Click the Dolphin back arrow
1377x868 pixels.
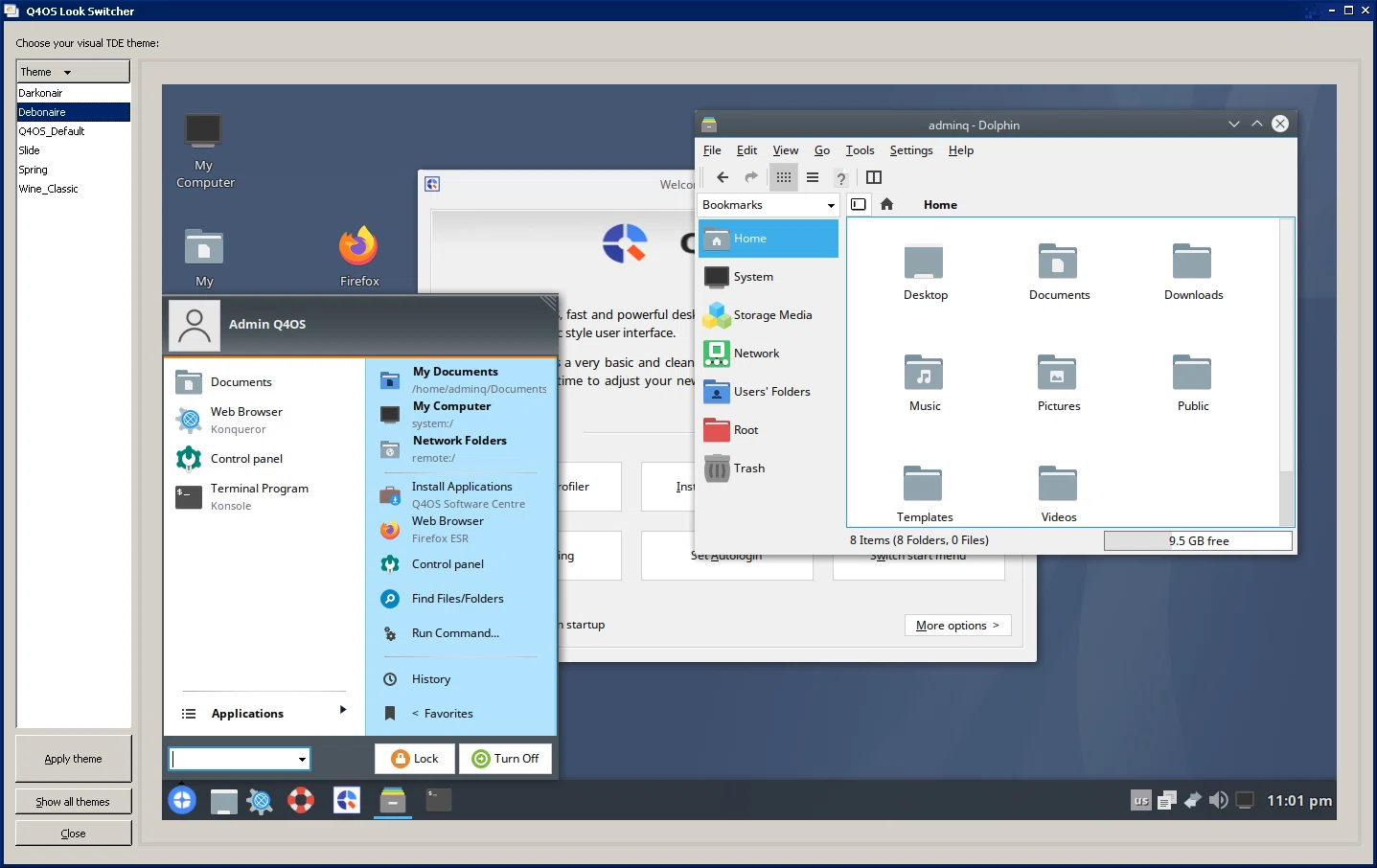[x=723, y=177]
